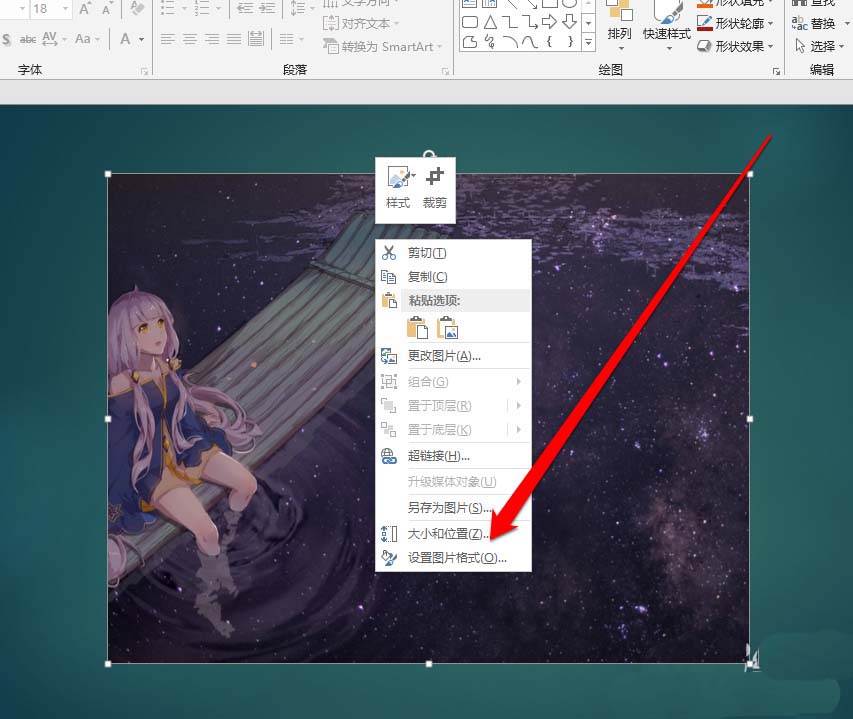
Task: Select the curve shape
Action: 530,42
